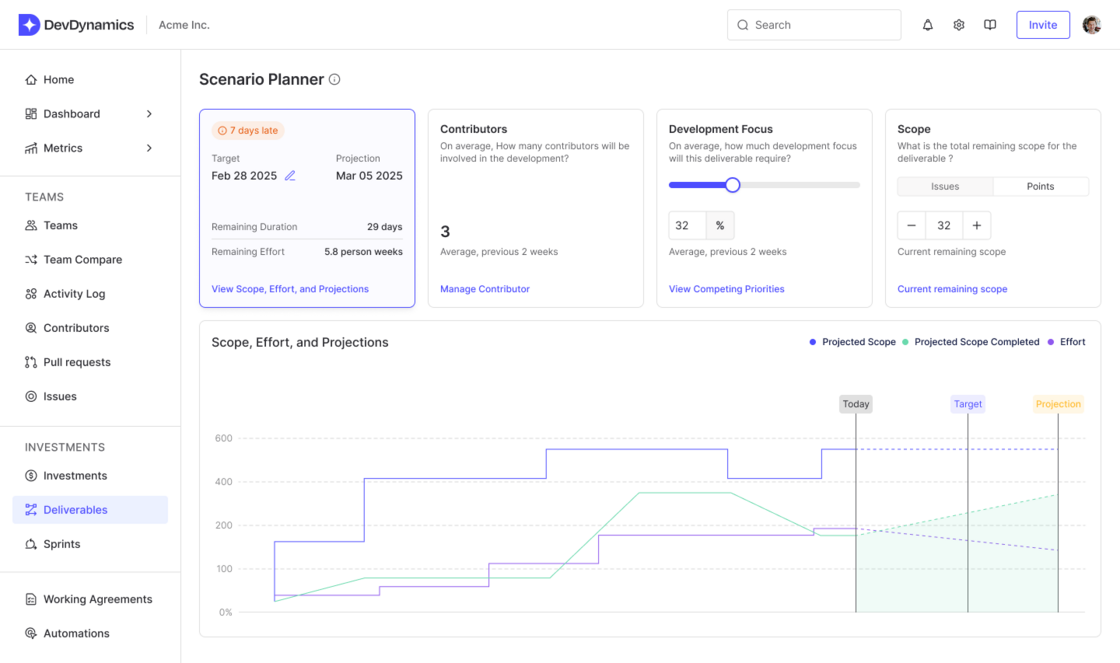
Task: Click the Today timeline marker
Action: pyautogui.click(x=856, y=404)
